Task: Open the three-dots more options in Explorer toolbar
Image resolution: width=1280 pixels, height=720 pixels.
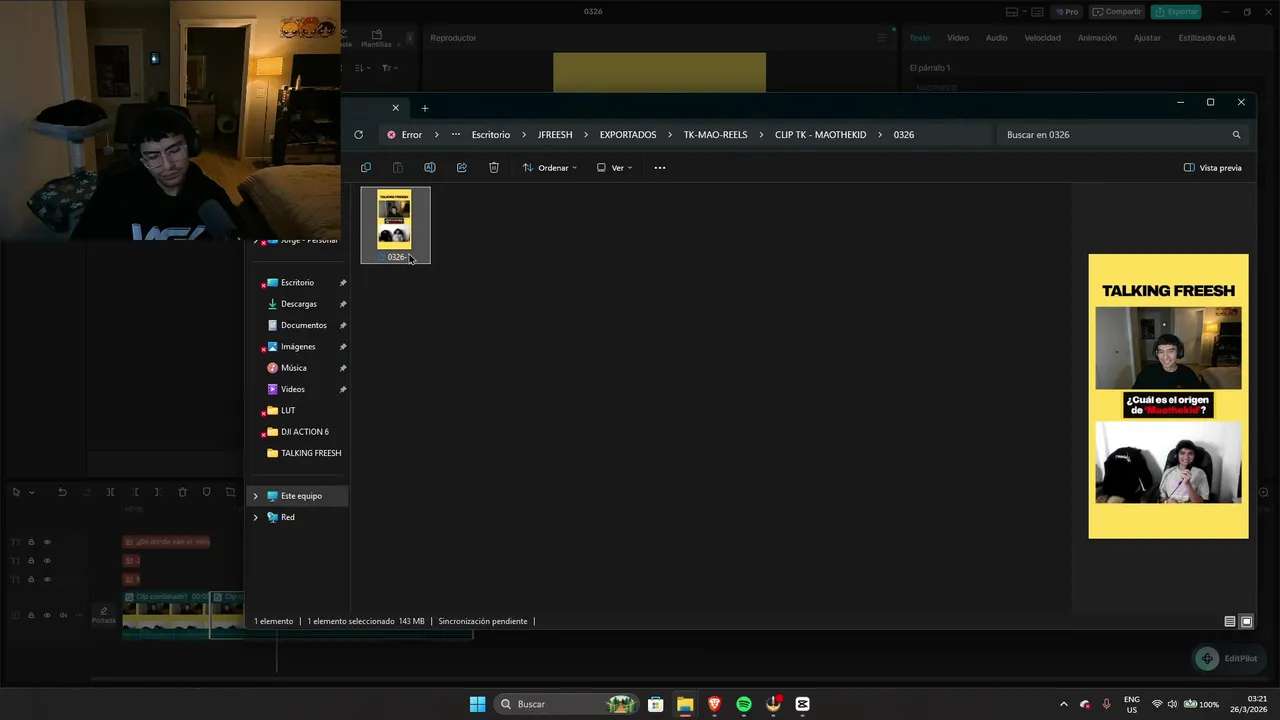Action: [660, 168]
